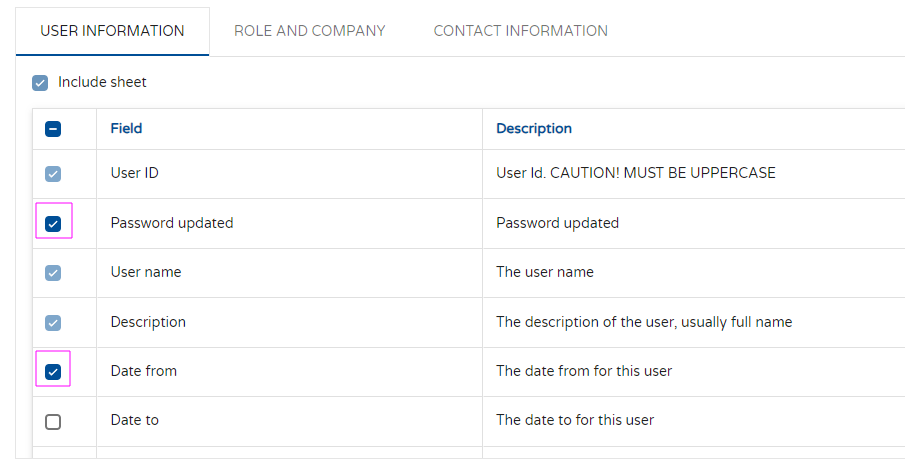Image resolution: width=905 pixels, height=465 pixels.
Task: Toggle the Include sheet checkbox
Action: pos(40,83)
